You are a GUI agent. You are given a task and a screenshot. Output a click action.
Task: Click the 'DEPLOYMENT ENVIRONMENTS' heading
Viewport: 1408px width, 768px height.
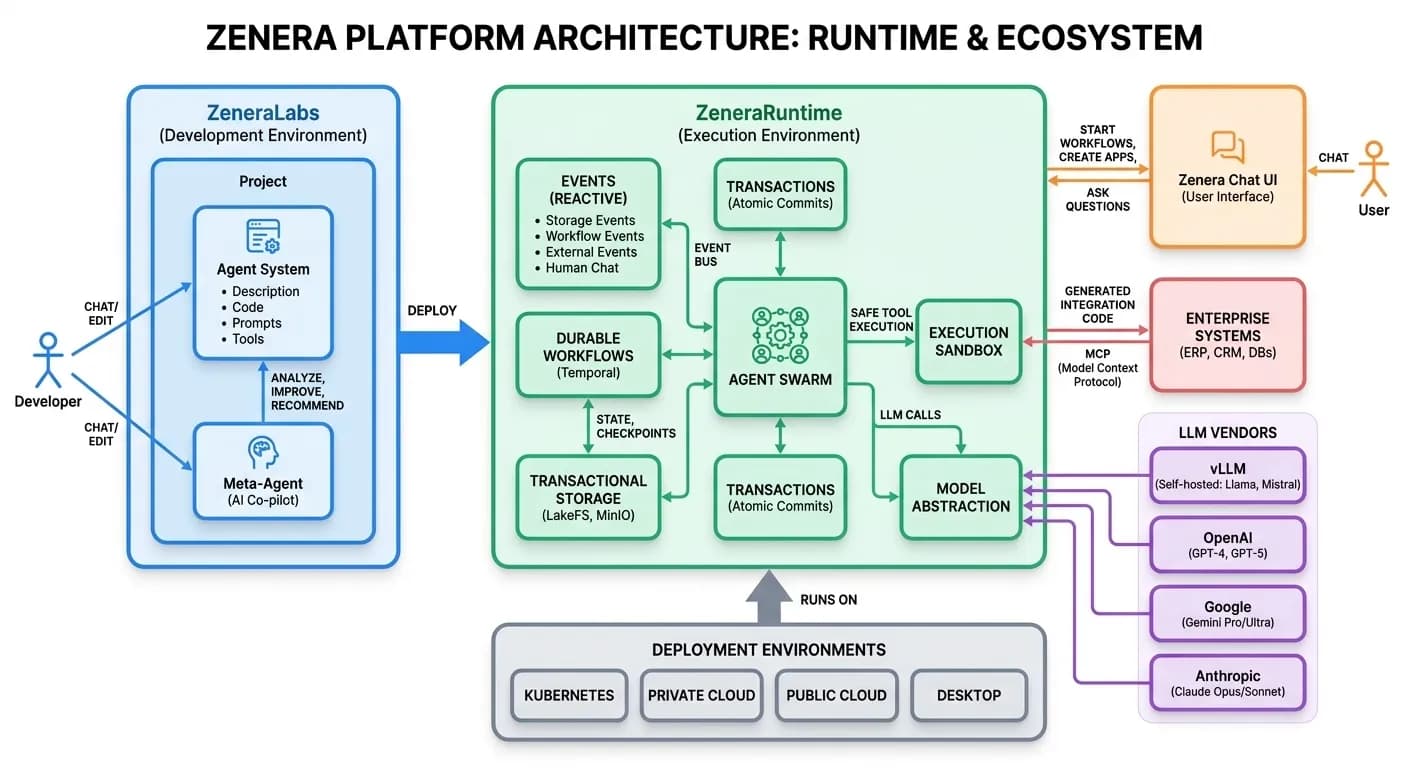tap(769, 649)
